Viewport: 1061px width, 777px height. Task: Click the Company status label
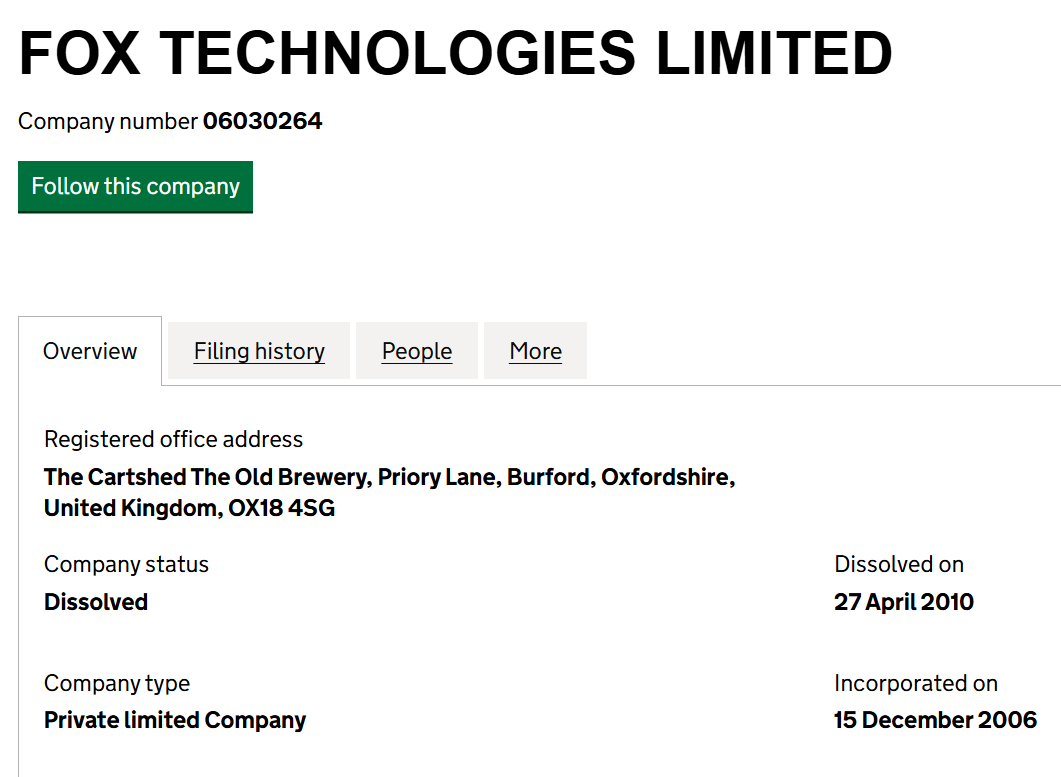pyautogui.click(x=126, y=564)
